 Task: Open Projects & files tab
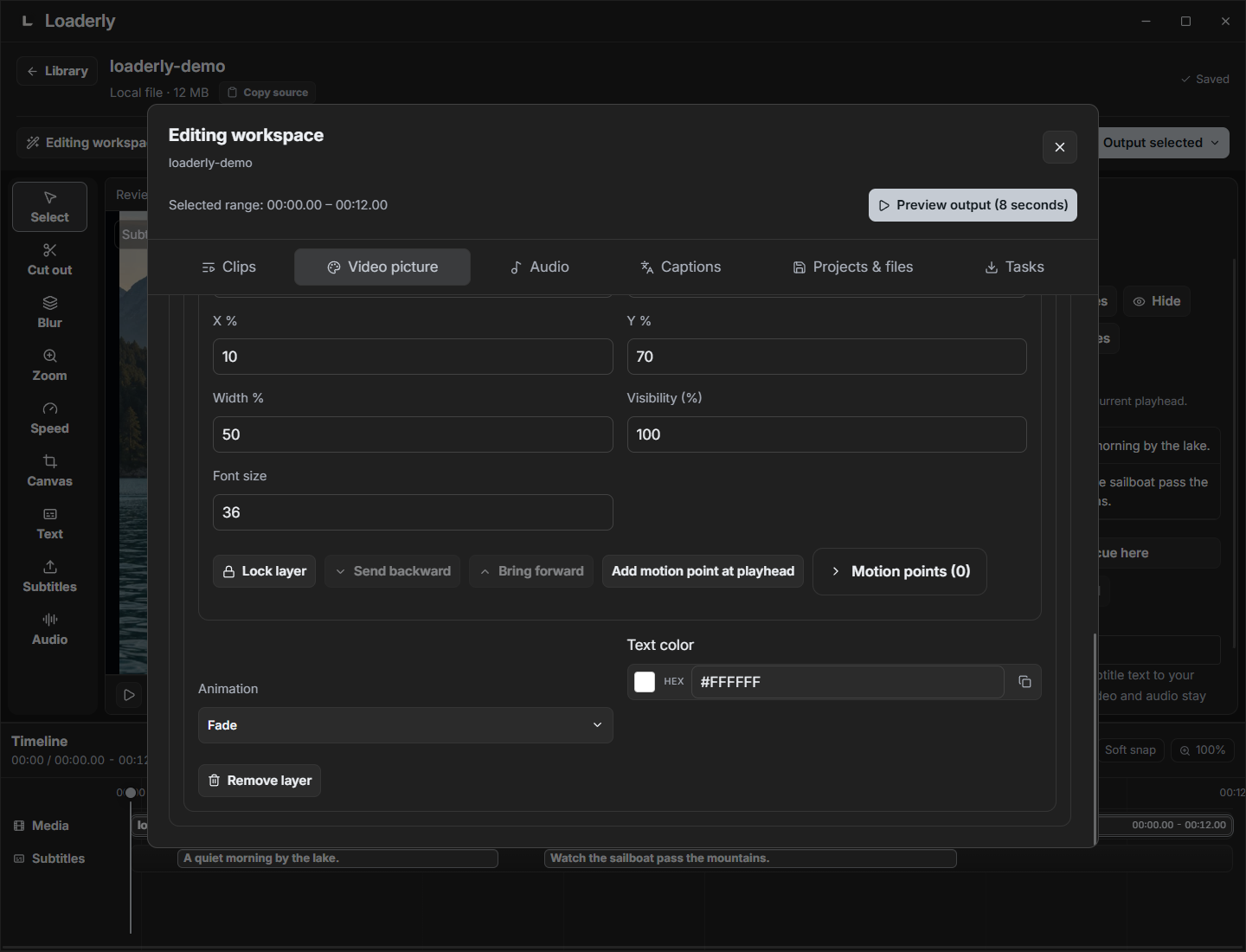click(x=853, y=267)
